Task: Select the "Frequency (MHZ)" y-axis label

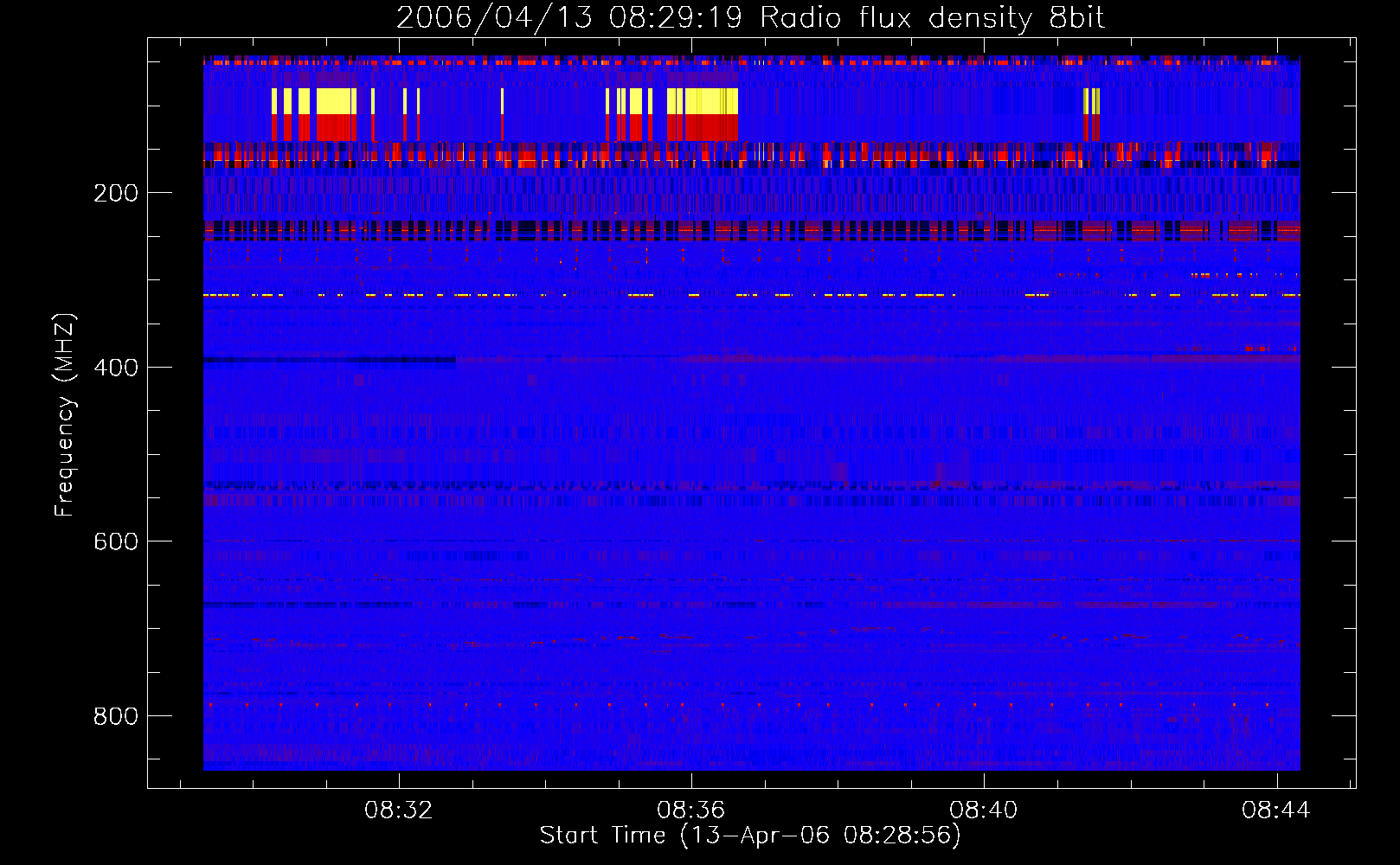Action: [x=65, y=414]
